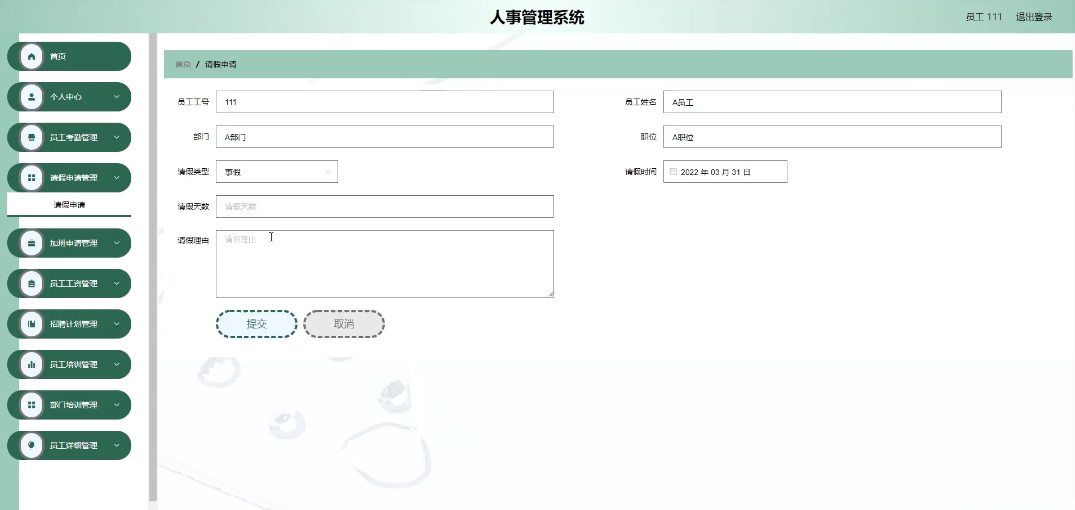Focus the 职位 field containing A职位
The image size is (1075, 510).
(x=832, y=136)
